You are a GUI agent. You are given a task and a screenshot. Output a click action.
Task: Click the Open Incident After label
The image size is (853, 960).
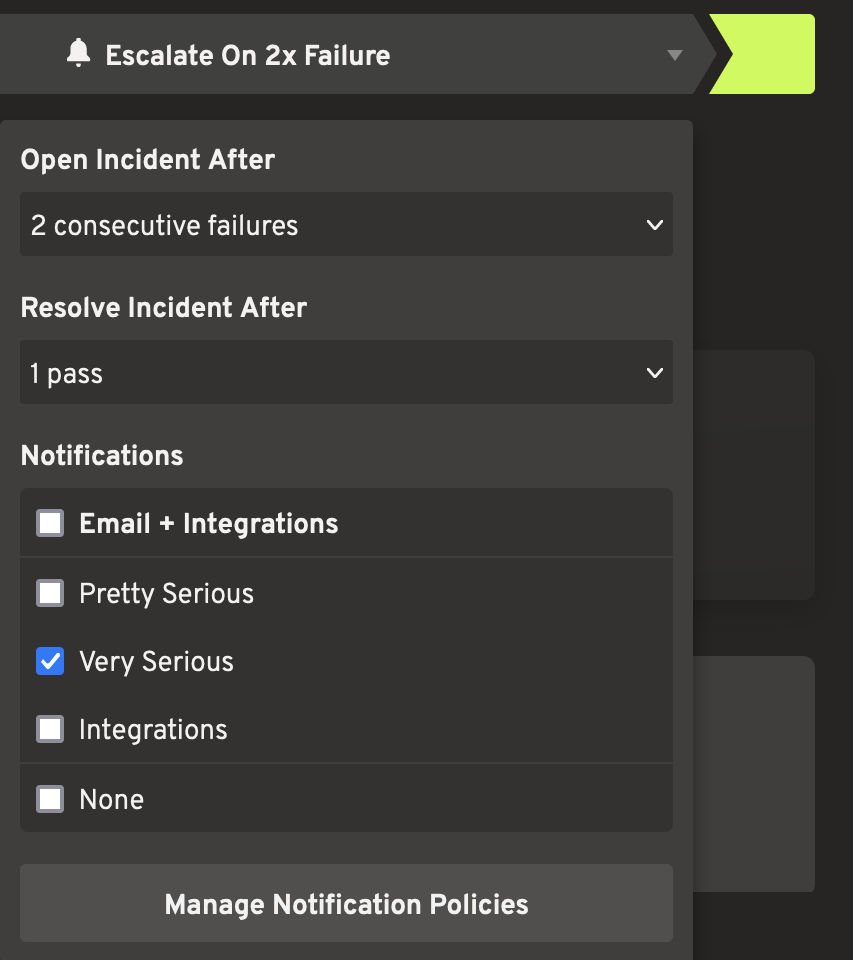(147, 159)
